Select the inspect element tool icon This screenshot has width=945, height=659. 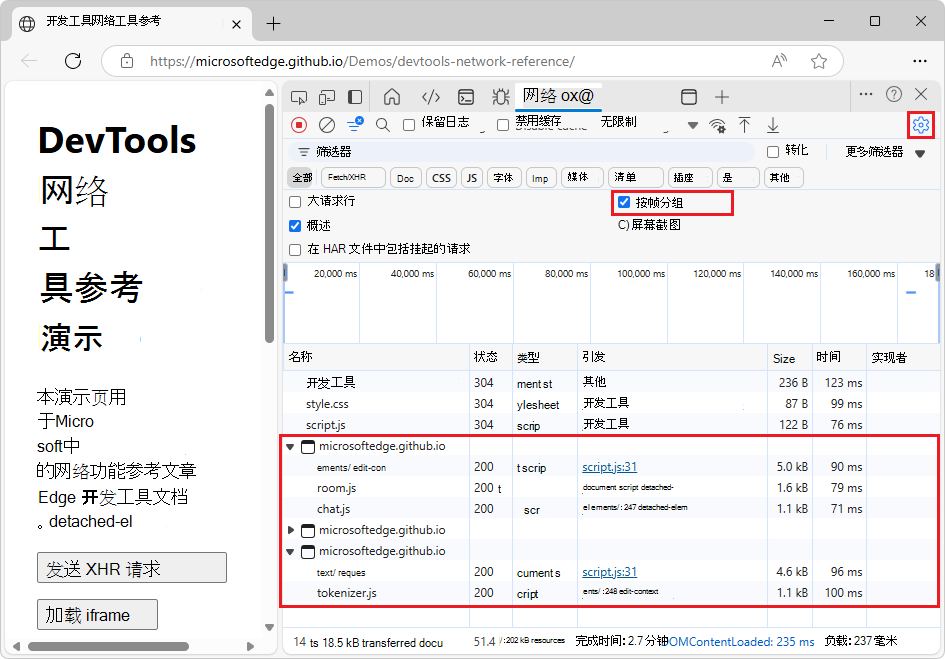[297, 96]
